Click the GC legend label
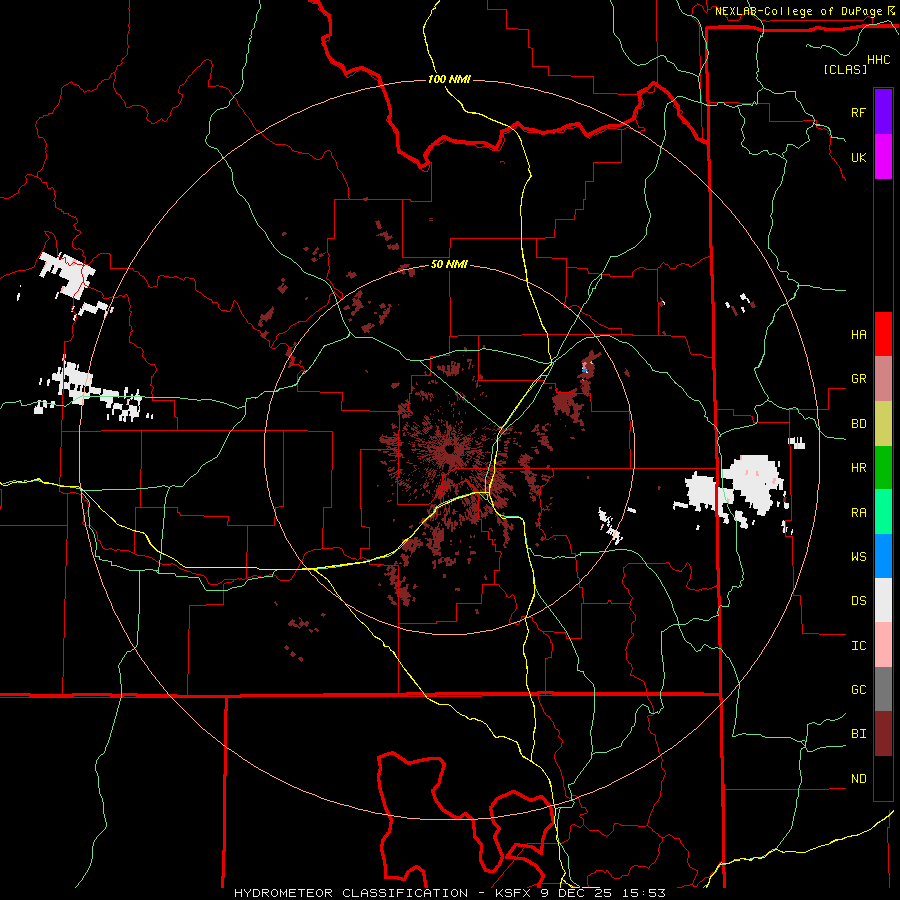This screenshot has height=900, width=900. (x=858, y=690)
